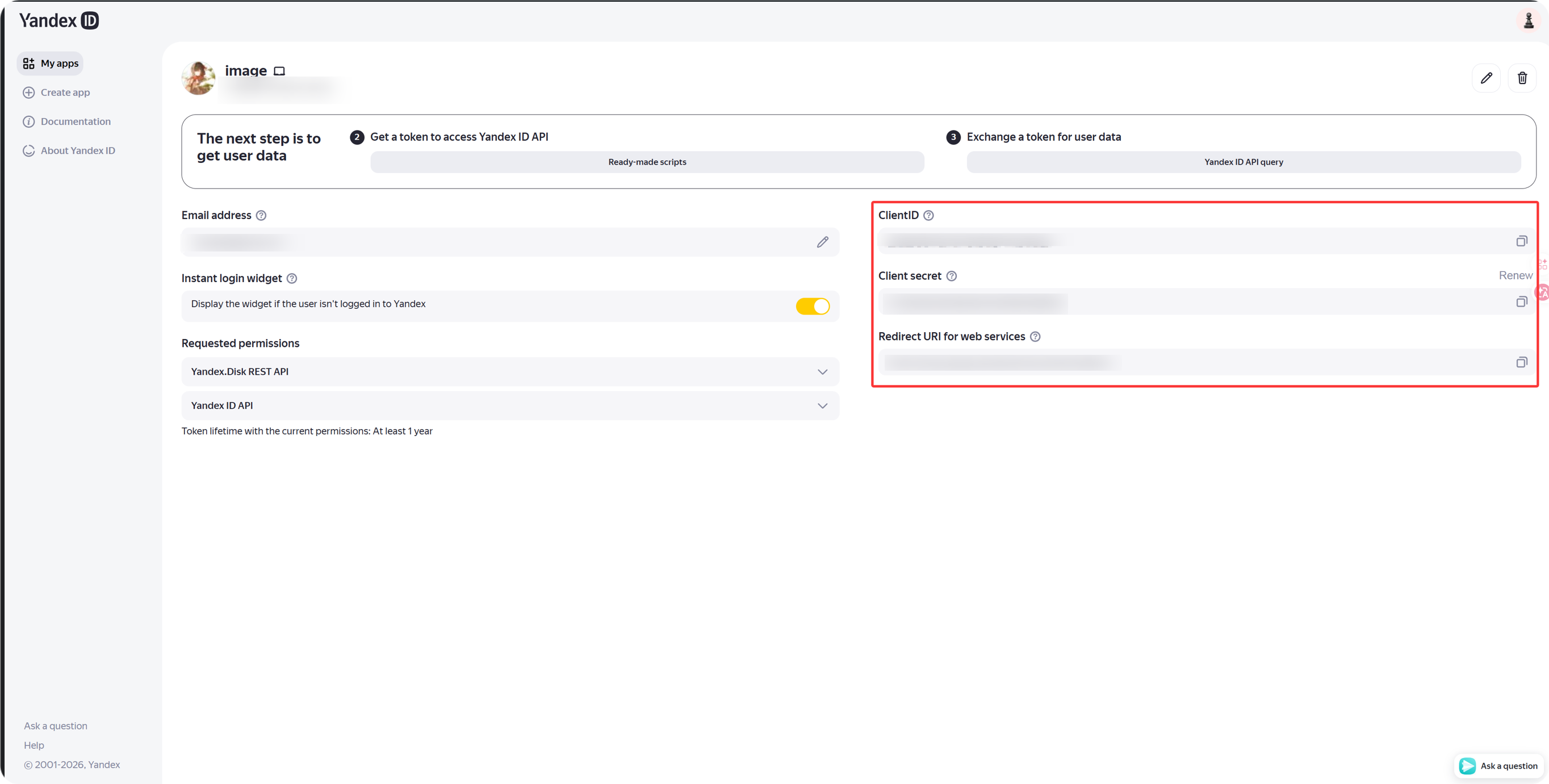Copy the ClientID value

tap(1521, 241)
